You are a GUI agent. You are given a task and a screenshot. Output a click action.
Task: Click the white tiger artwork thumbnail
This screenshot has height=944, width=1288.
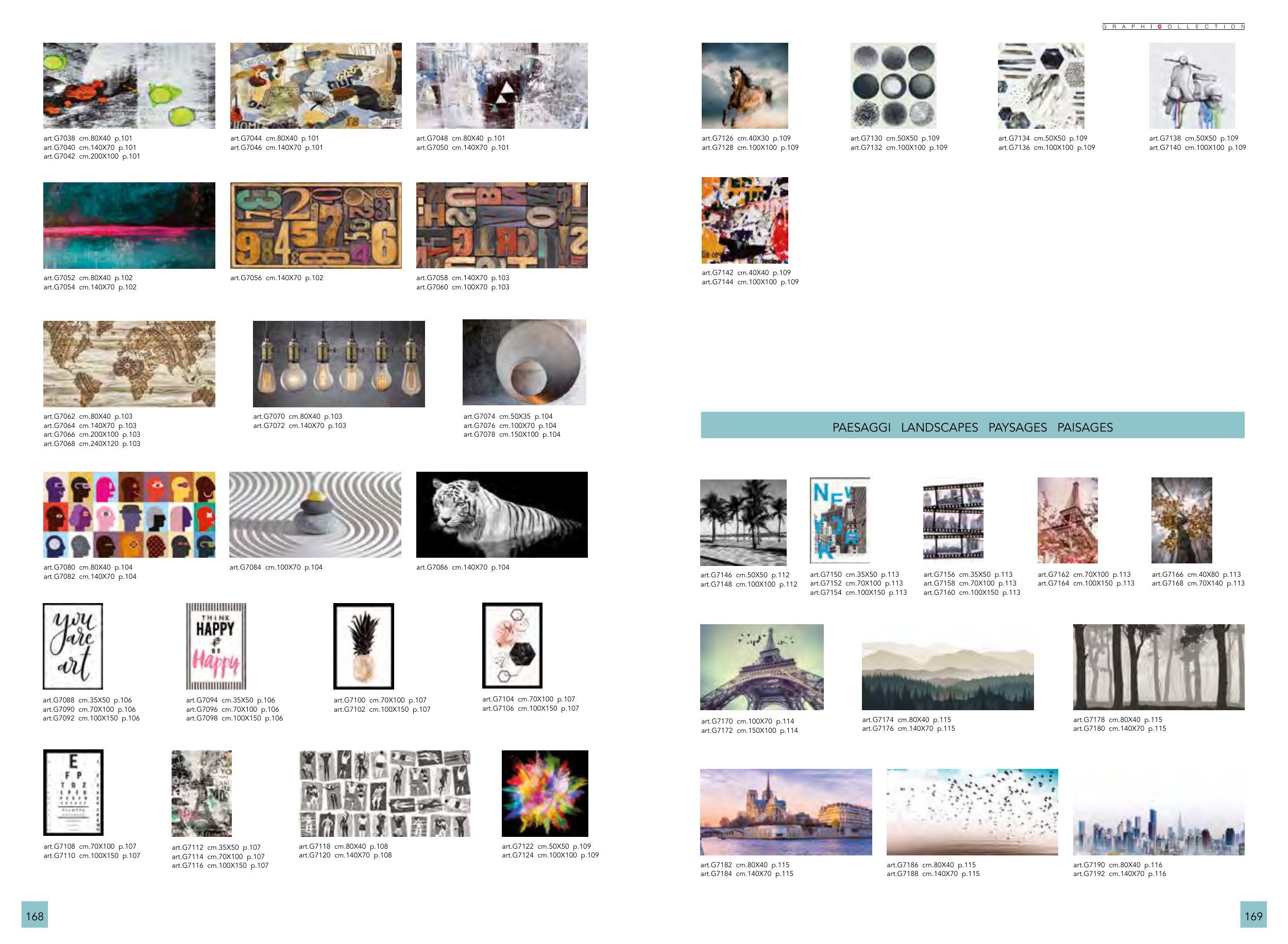pyautogui.click(x=501, y=514)
